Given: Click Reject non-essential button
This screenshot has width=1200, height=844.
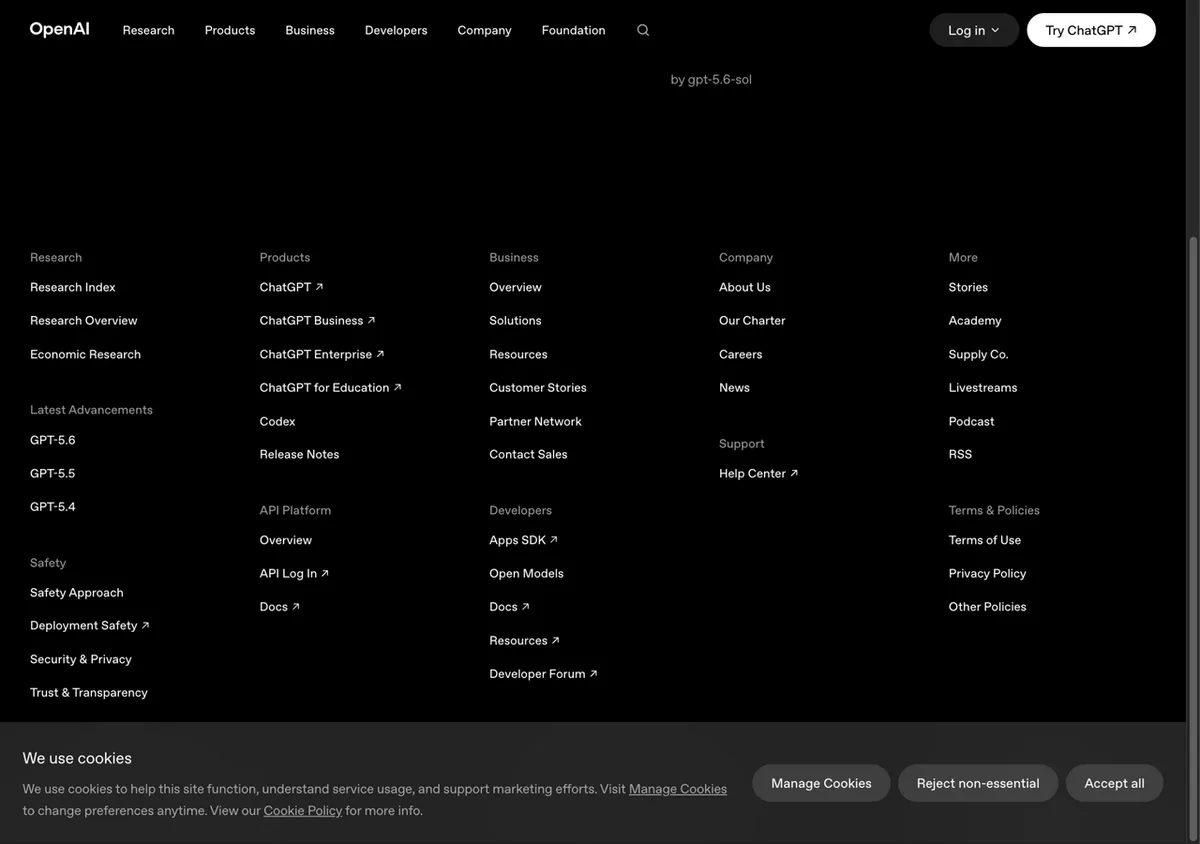Looking at the screenshot, I should coord(978,783).
